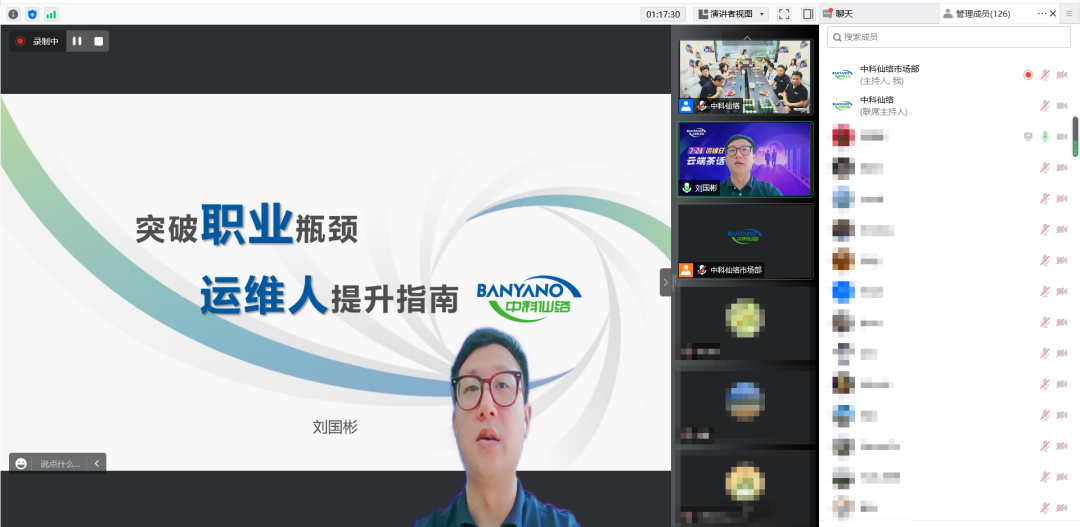This screenshot has width=1080, height=527.
Task: Click the blue security shield icon
Action: [x=32, y=14]
